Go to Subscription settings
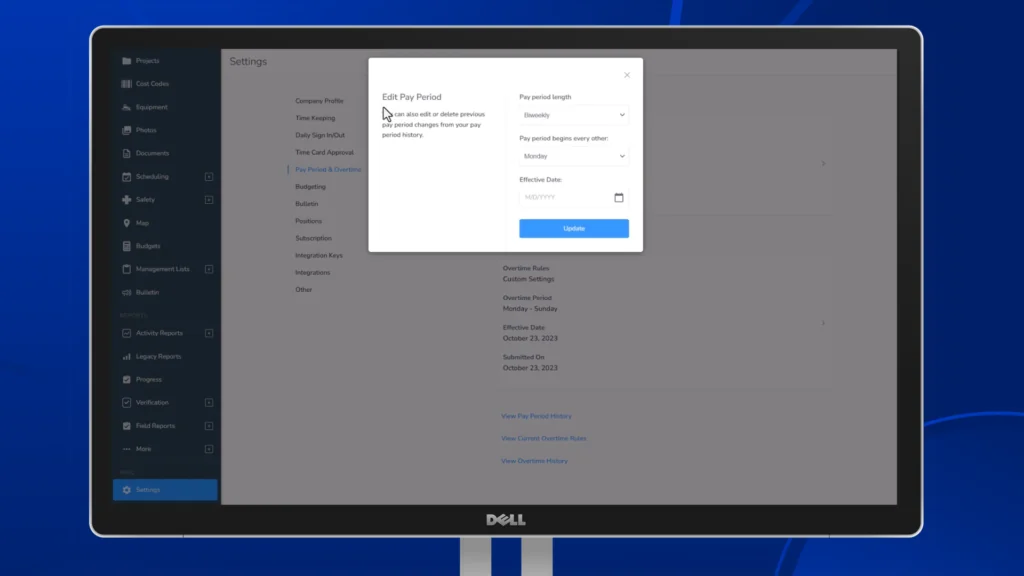Image resolution: width=1024 pixels, height=576 pixels. (x=313, y=238)
